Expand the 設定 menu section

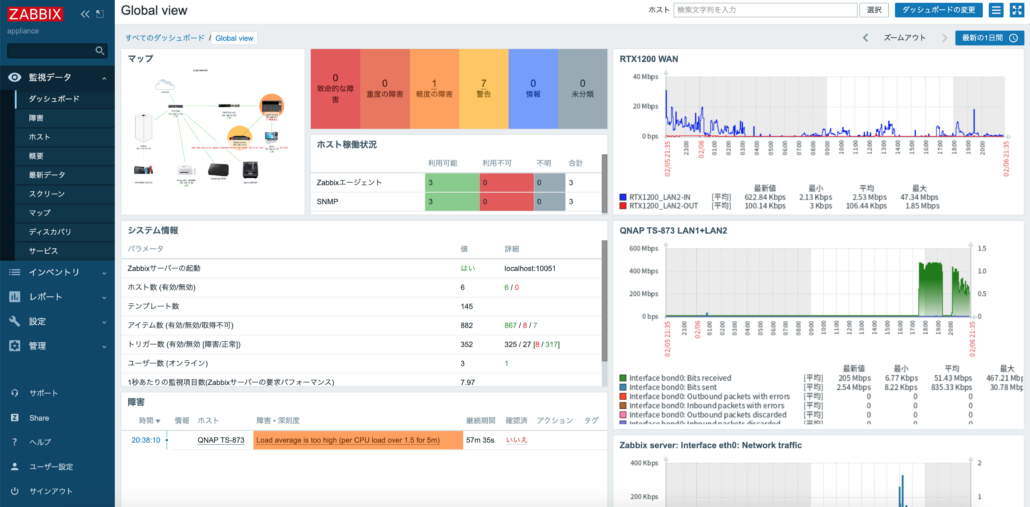point(104,322)
